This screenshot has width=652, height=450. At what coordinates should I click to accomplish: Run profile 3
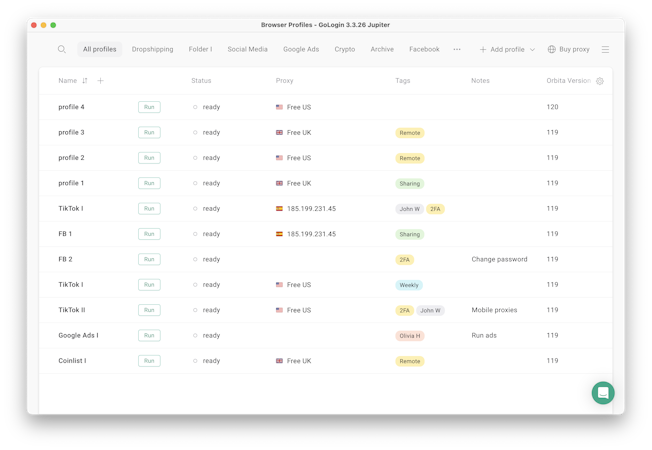click(x=149, y=132)
